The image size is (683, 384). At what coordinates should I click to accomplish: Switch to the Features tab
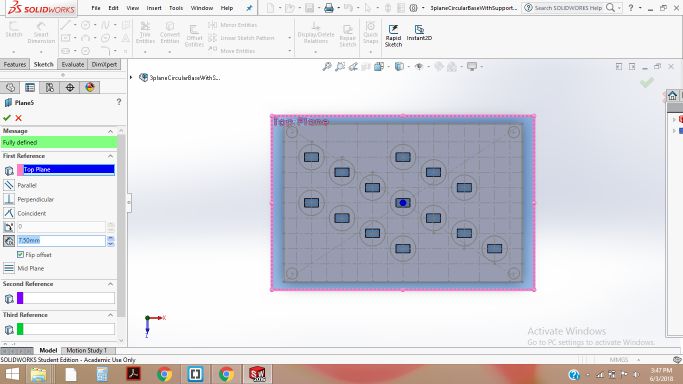(x=15, y=64)
